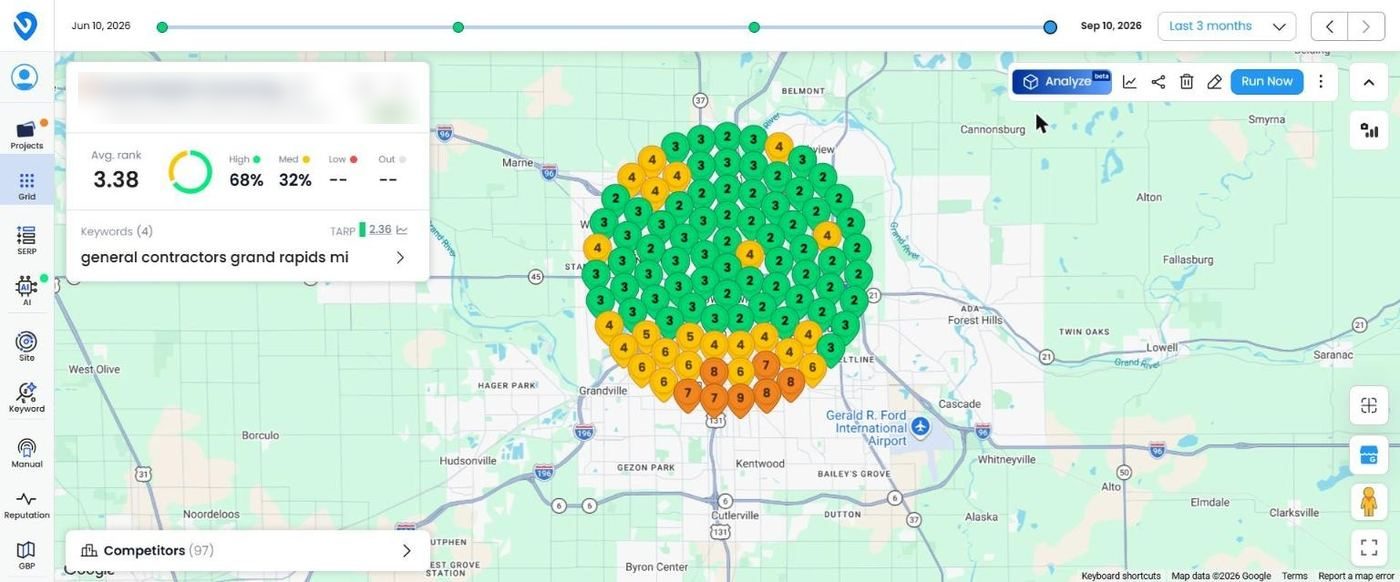The height and width of the screenshot is (582, 1400).
Task: Click the TARP value 2.36 link
Action: point(380,230)
